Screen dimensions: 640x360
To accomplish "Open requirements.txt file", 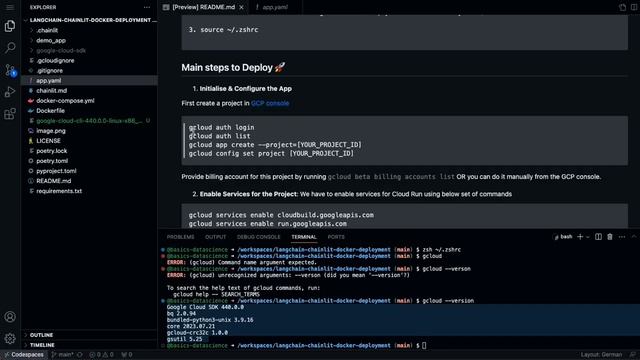I will 90,191.
